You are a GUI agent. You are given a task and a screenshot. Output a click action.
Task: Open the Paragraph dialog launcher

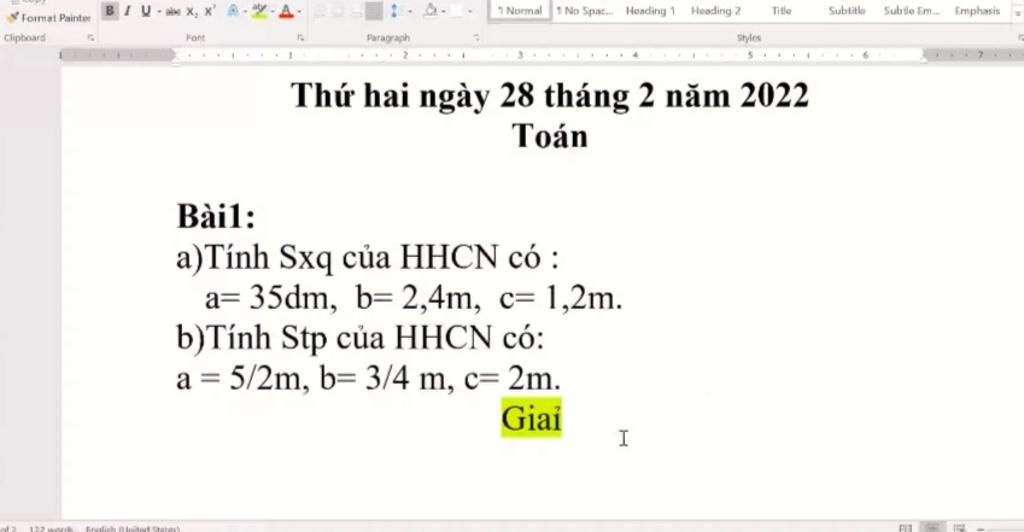coord(476,38)
